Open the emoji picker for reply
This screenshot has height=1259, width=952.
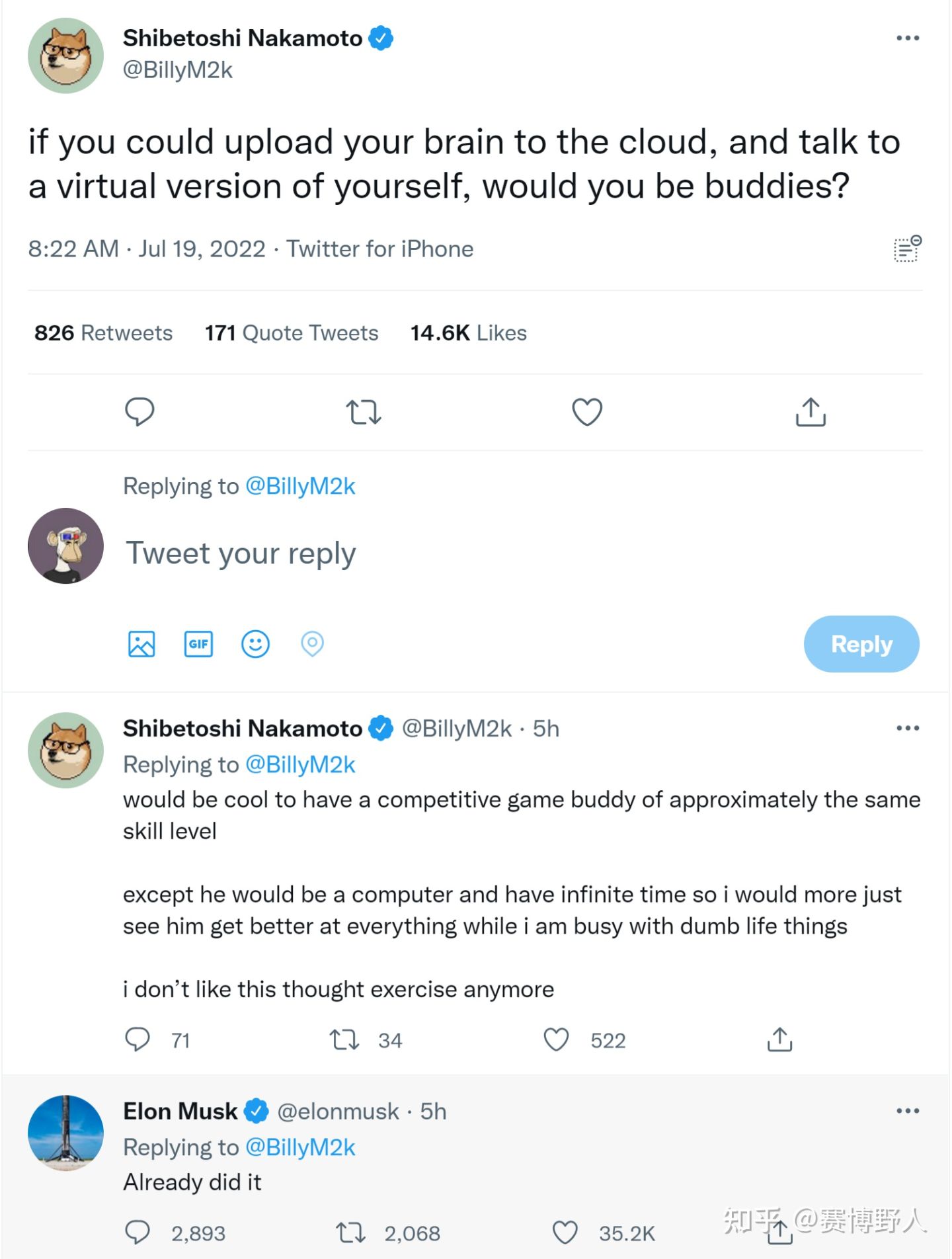coord(255,643)
